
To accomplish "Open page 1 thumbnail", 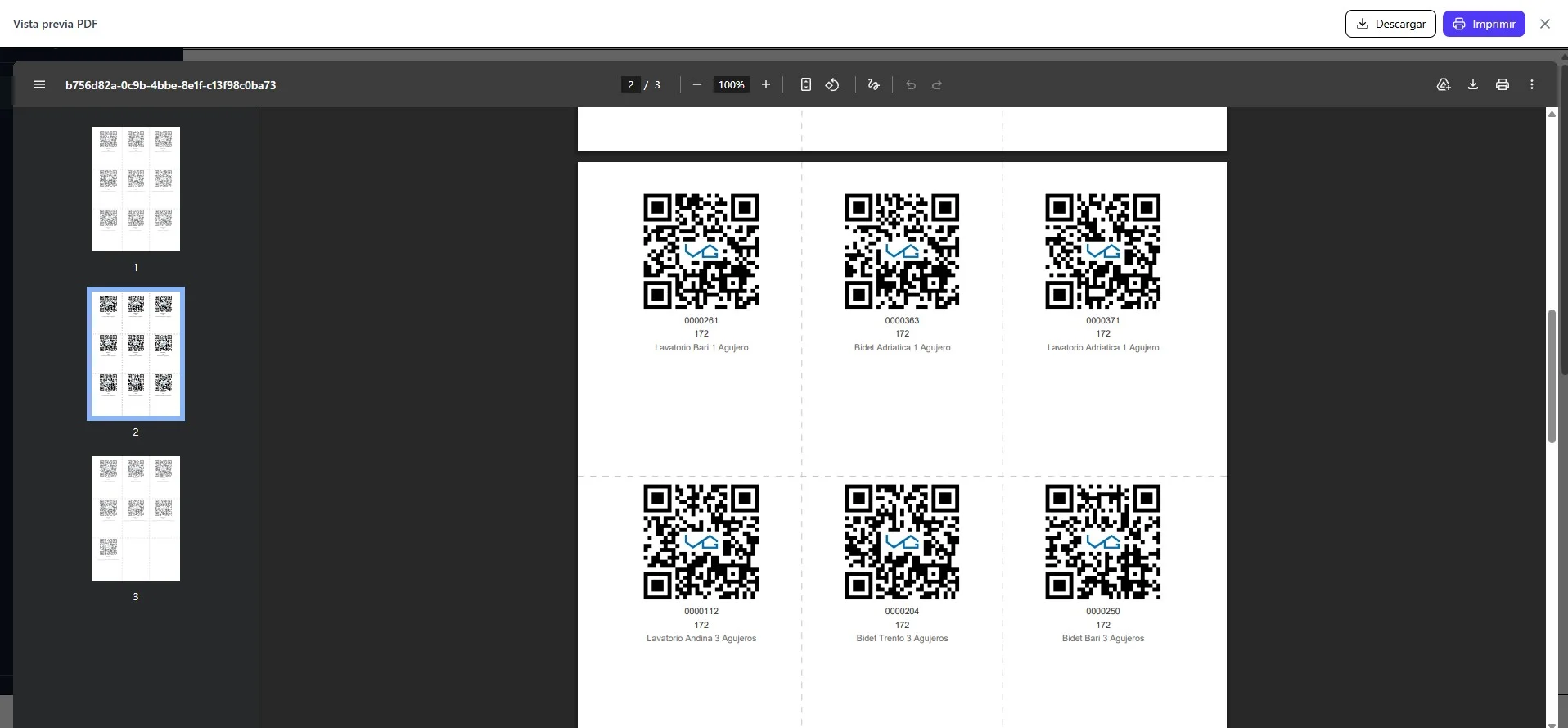I will tap(136, 189).
